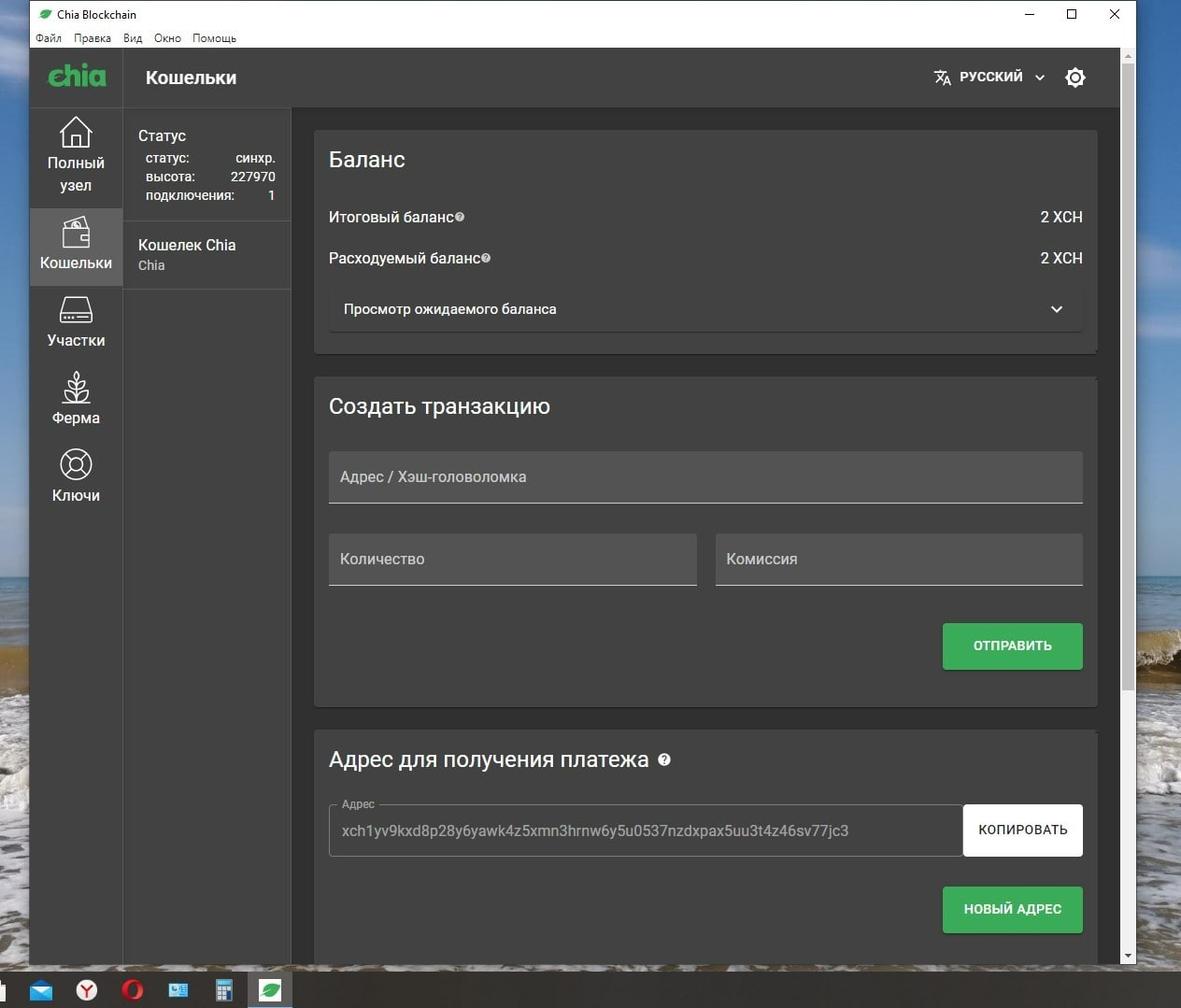Open the Full Node (Полный узел) section

[76, 155]
